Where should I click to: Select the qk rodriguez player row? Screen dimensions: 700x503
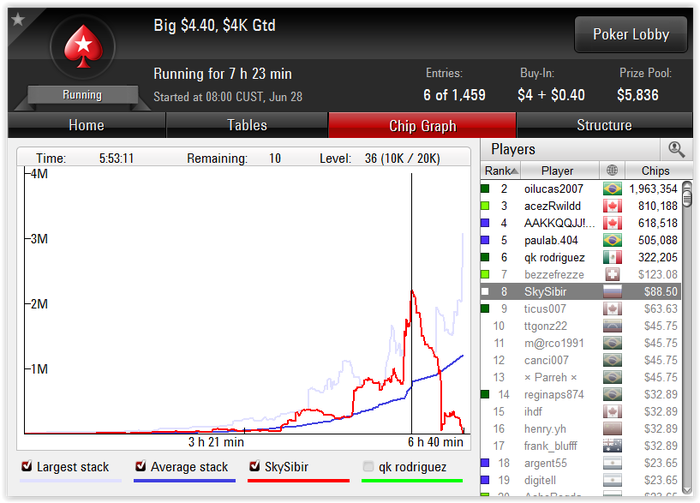click(x=581, y=258)
